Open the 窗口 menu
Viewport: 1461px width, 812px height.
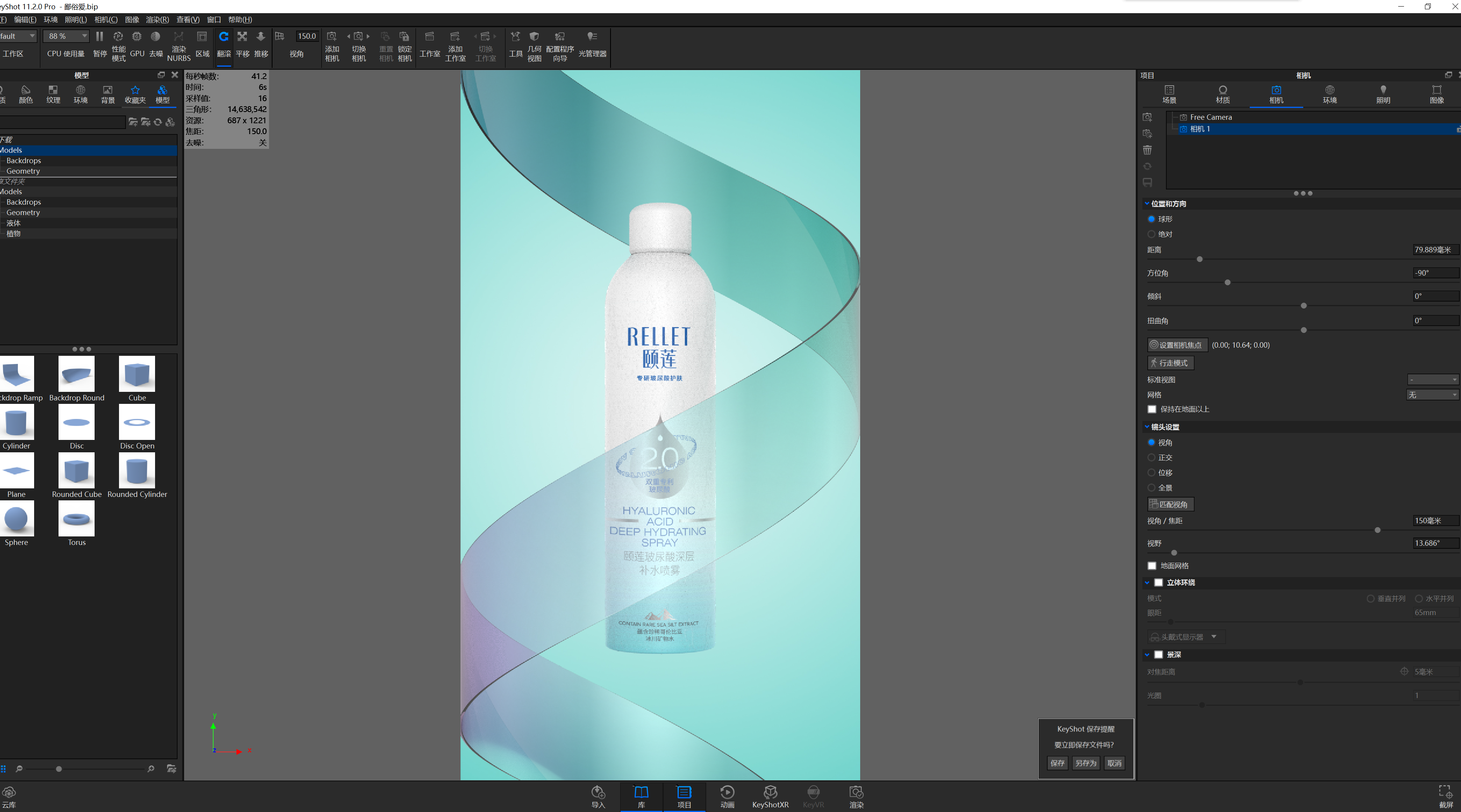tap(214, 19)
